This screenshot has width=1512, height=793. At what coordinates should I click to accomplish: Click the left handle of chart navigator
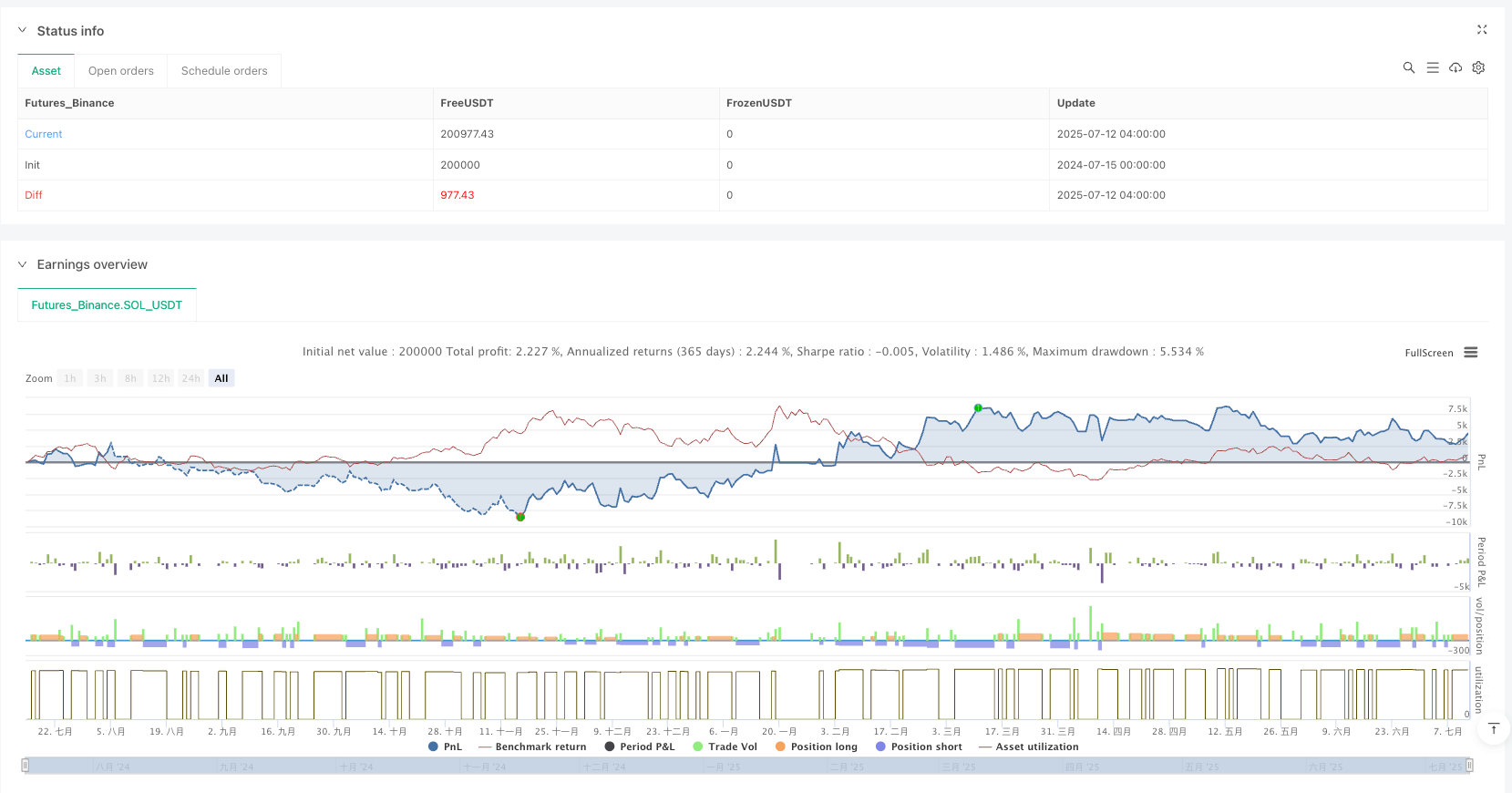26,766
